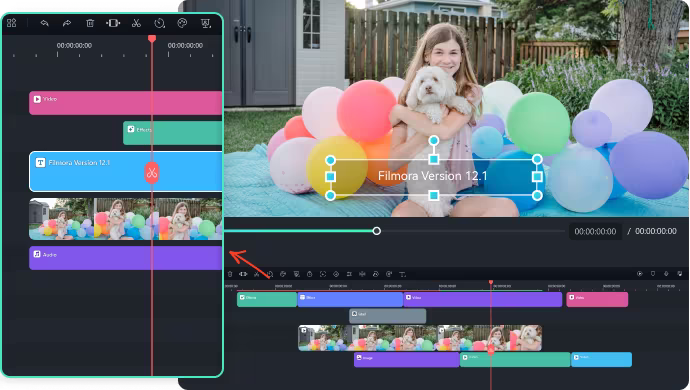This screenshot has width=690, height=390.
Task: Click the Redo arrow in left toolbar
Action: [67, 23]
